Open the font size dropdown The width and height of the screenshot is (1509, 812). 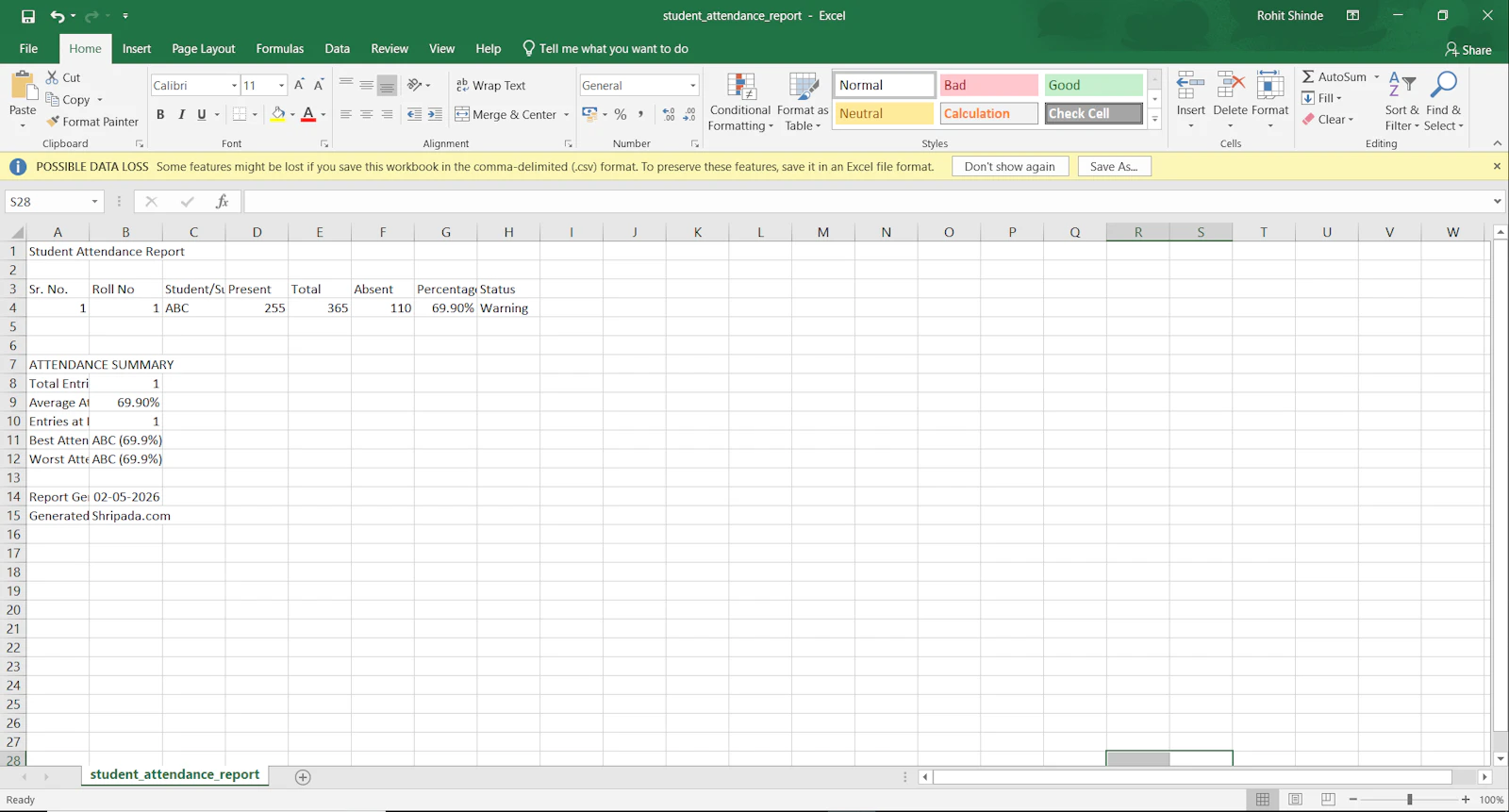[x=281, y=86]
